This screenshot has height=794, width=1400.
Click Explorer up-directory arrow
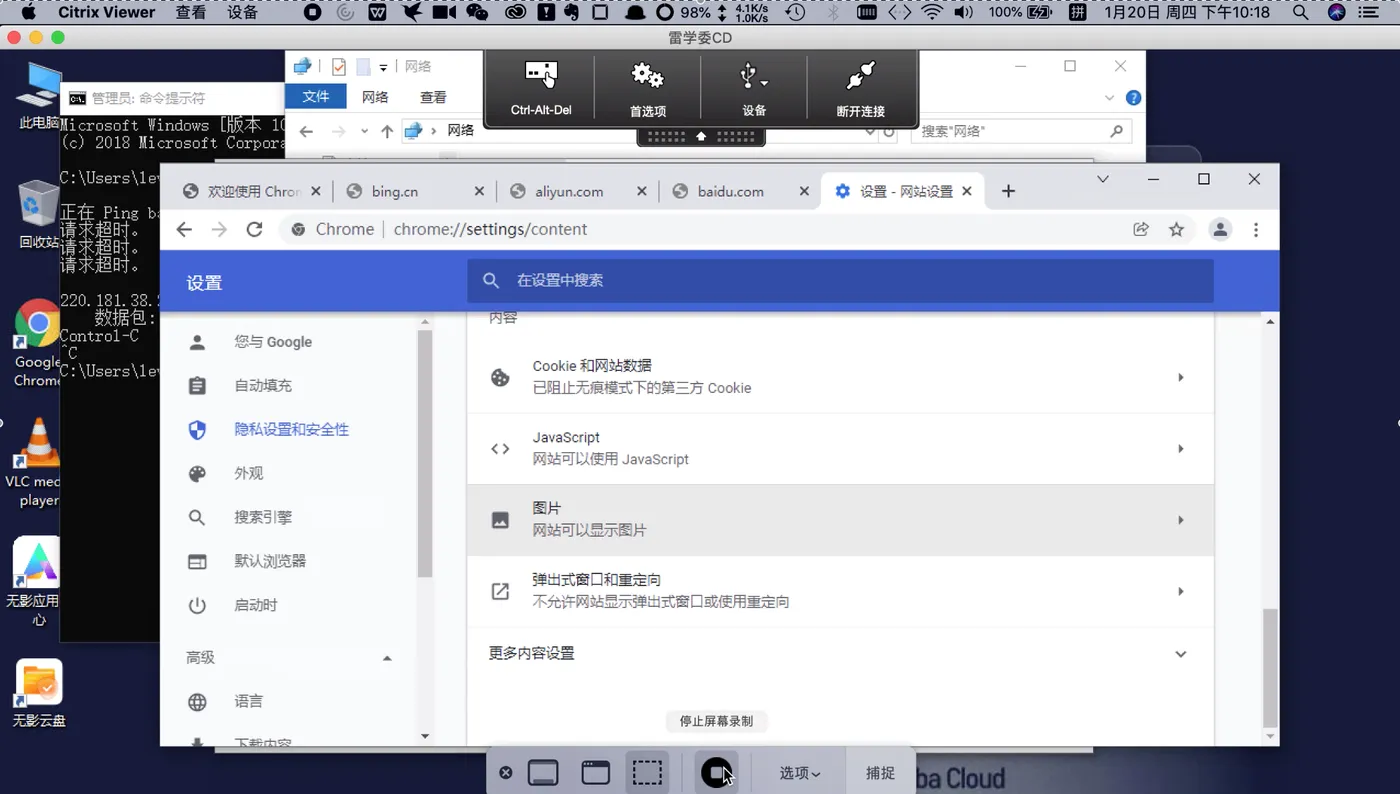[387, 131]
